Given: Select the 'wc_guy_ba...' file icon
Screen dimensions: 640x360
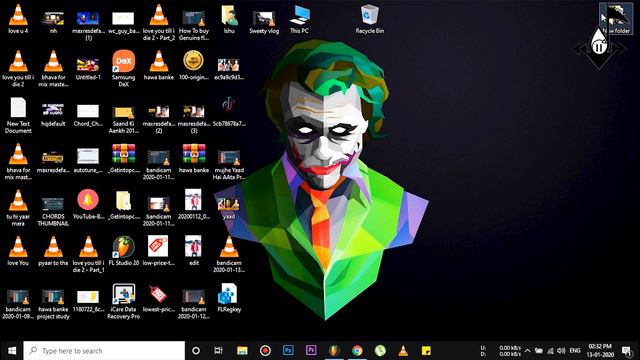Looking at the screenshot, I should (x=123, y=18).
